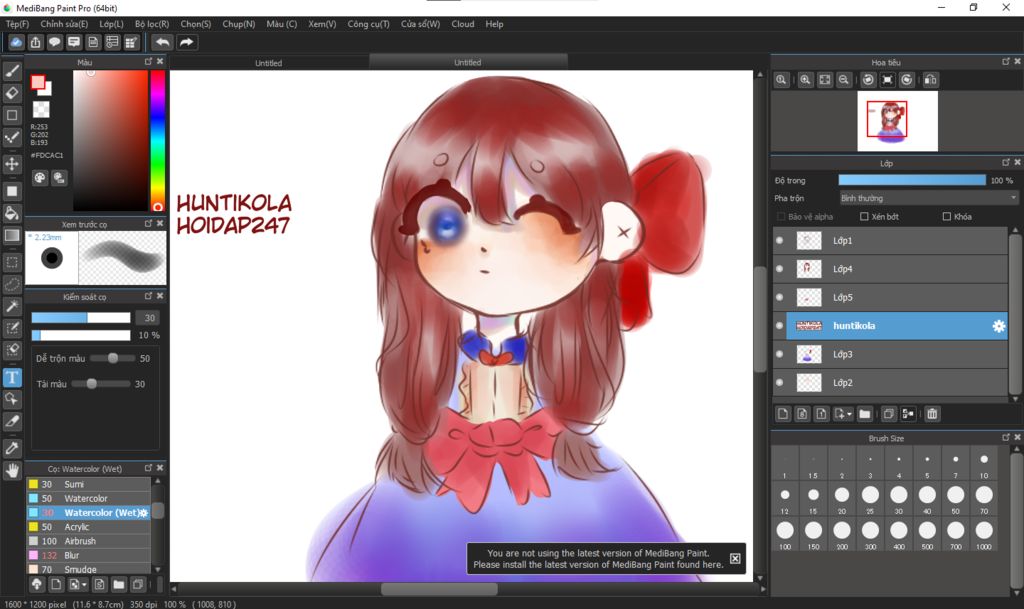Image resolution: width=1024 pixels, height=609 pixels.
Task: Select the Lasso tool
Action: tap(12, 285)
